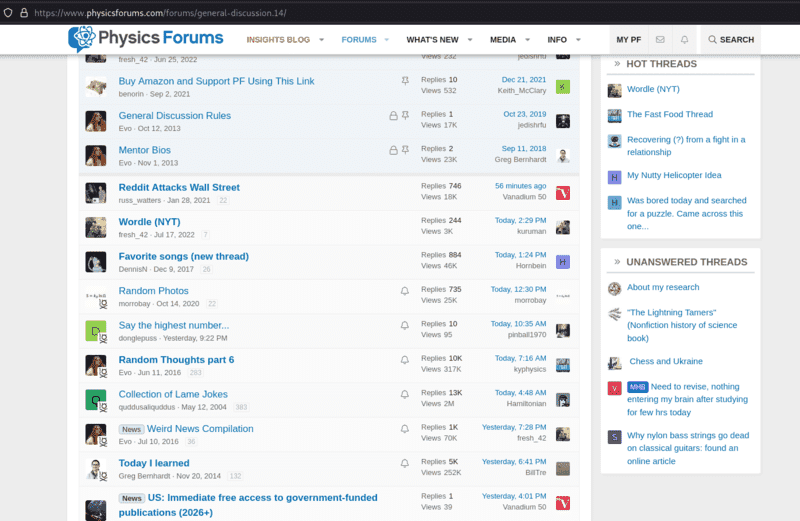
Task: Open the inbox envelope icon in header
Action: pos(660,39)
